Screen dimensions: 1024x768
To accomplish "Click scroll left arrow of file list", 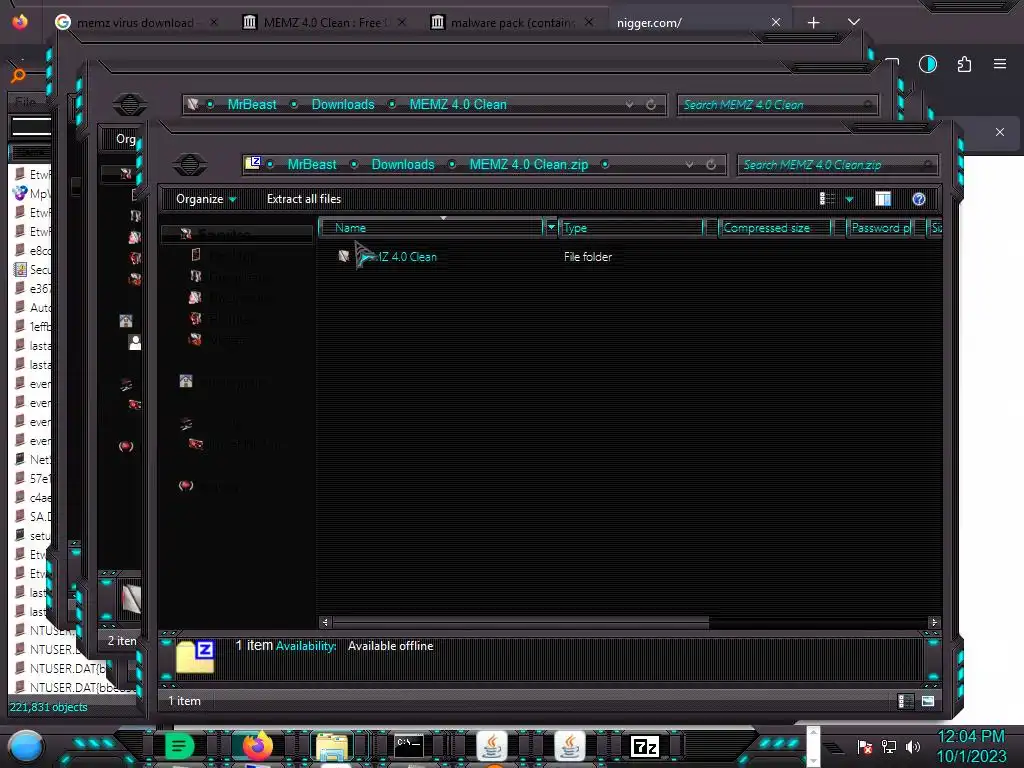I will (x=325, y=622).
